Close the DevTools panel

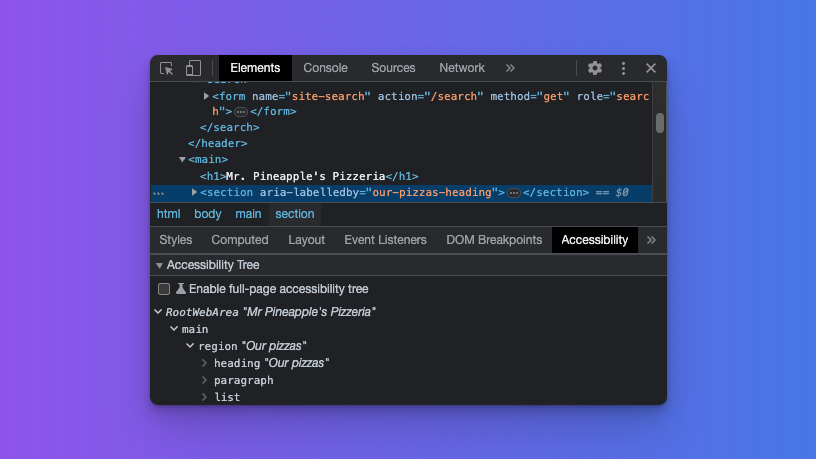pos(650,68)
